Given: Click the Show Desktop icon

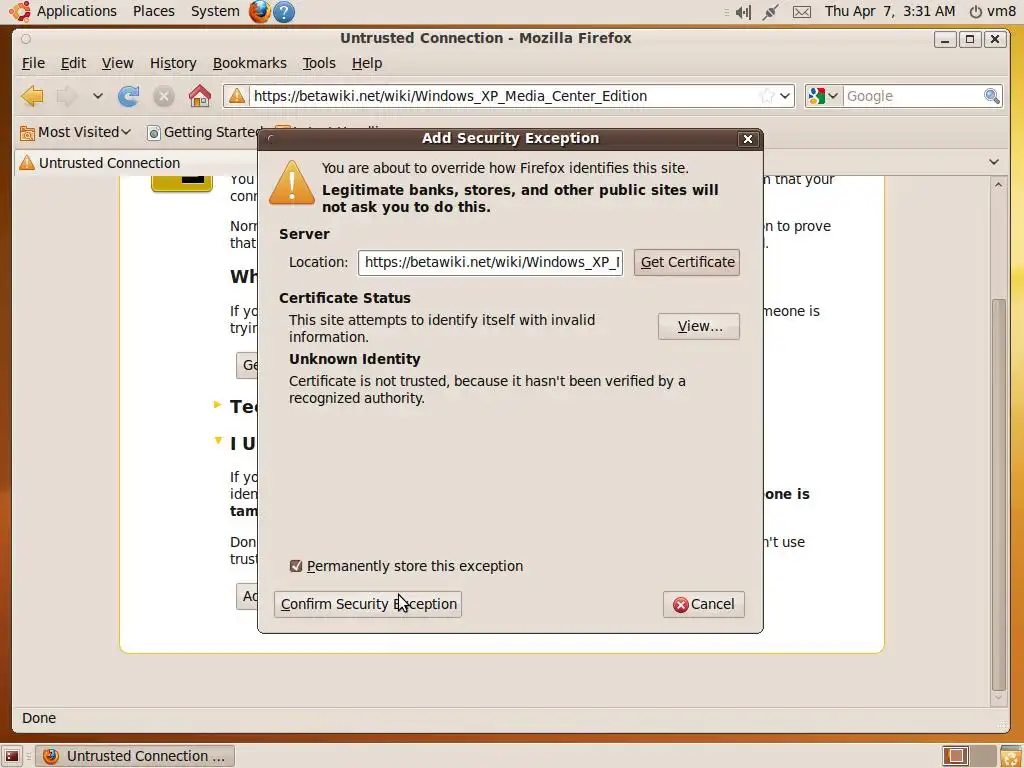Looking at the screenshot, I should coord(12,756).
